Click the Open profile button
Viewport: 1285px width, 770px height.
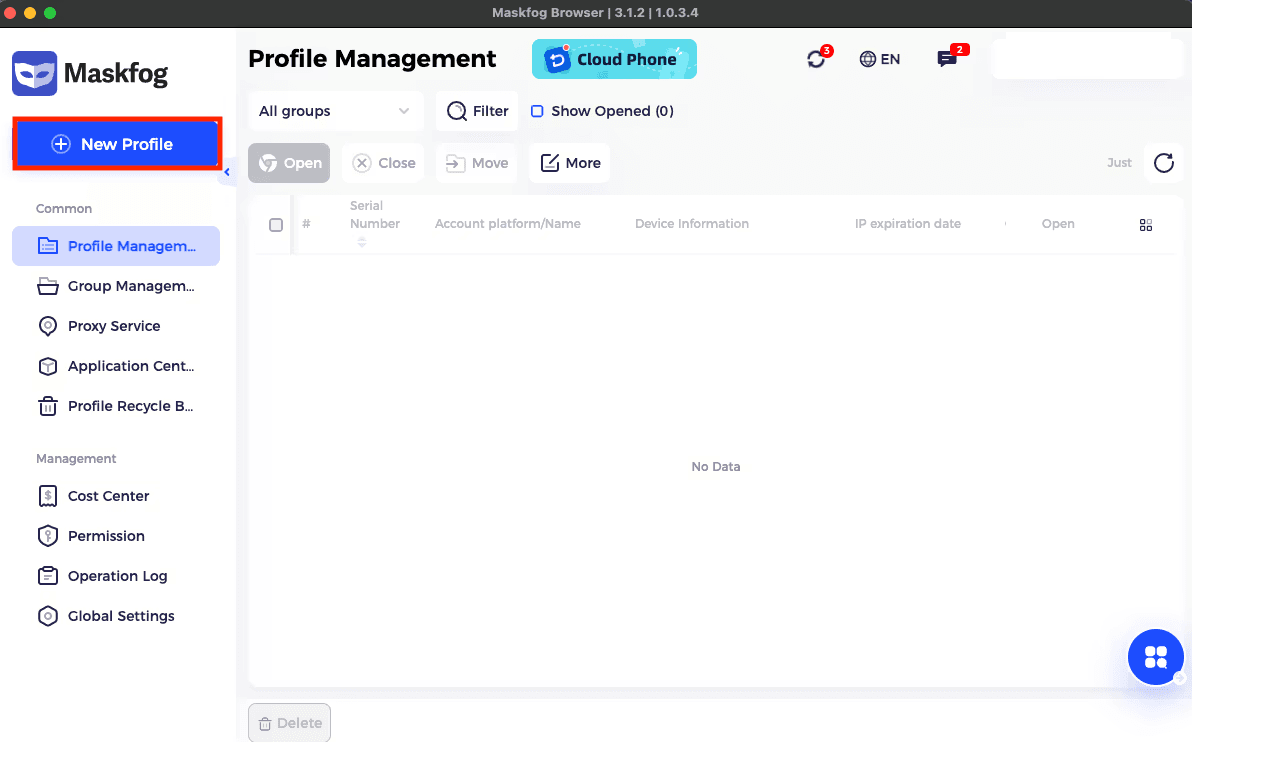pyautogui.click(x=289, y=163)
